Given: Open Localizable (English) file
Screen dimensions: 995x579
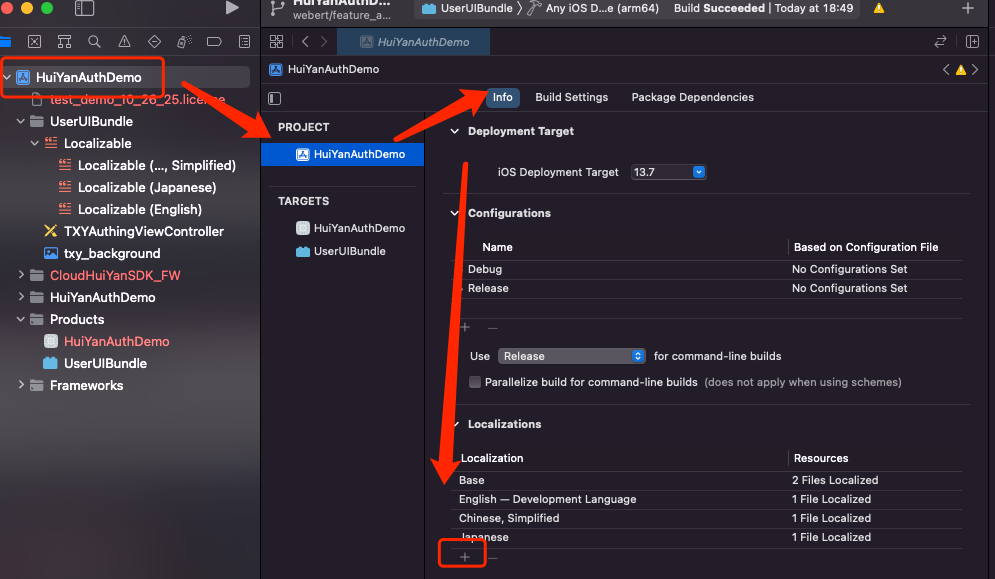Looking at the screenshot, I should point(130,210).
